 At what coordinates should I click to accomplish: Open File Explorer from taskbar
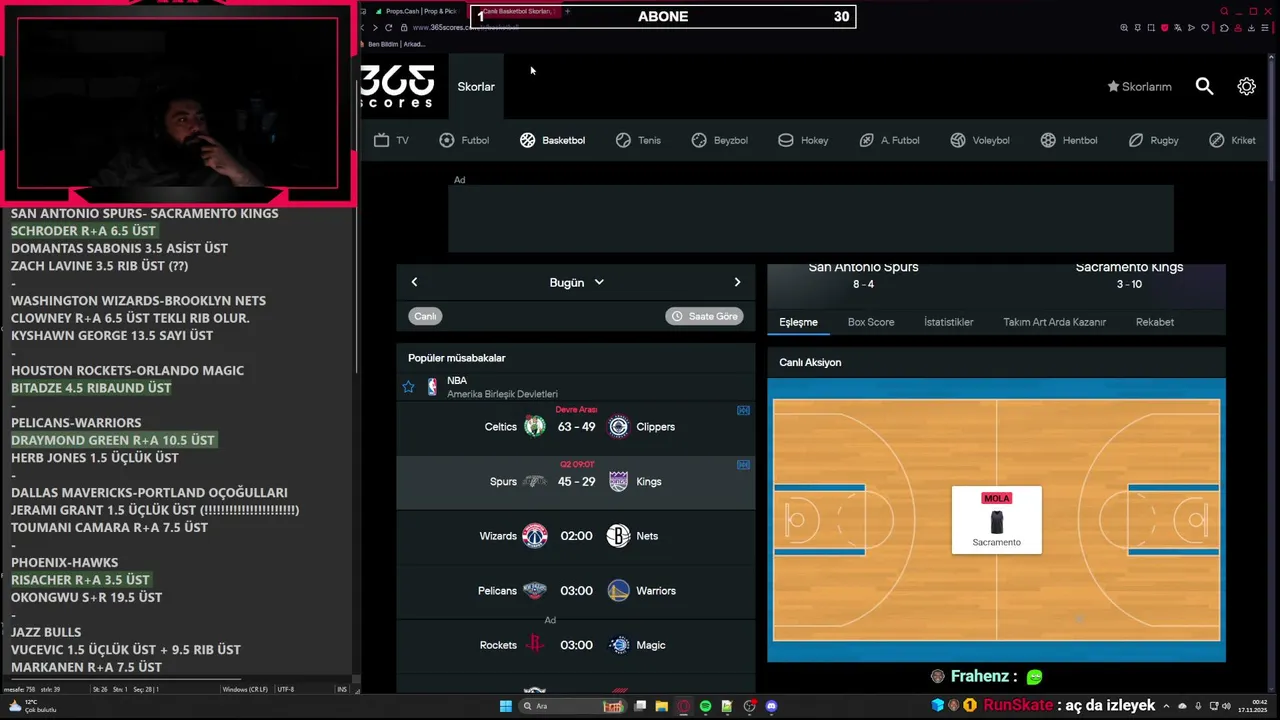coord(662,706)
